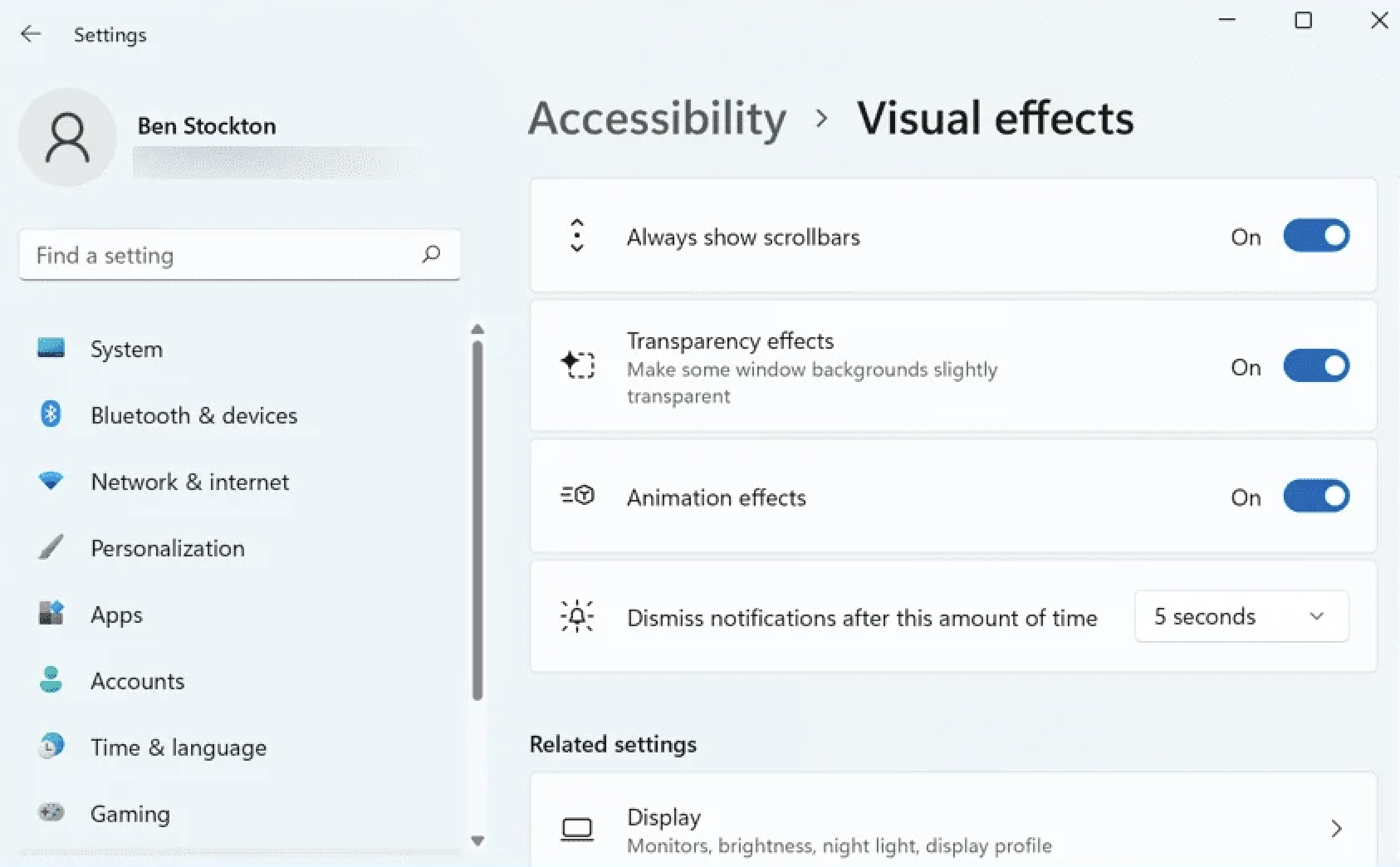The width and height of the screenshot is (1400, 867).
Task: Click the System monitor icon
Action: 51,348
